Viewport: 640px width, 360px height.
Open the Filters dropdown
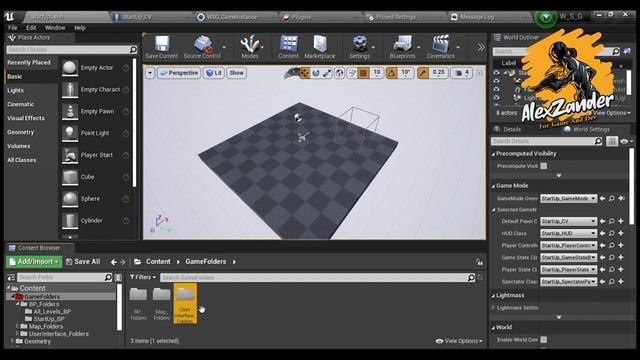point(142,277)
